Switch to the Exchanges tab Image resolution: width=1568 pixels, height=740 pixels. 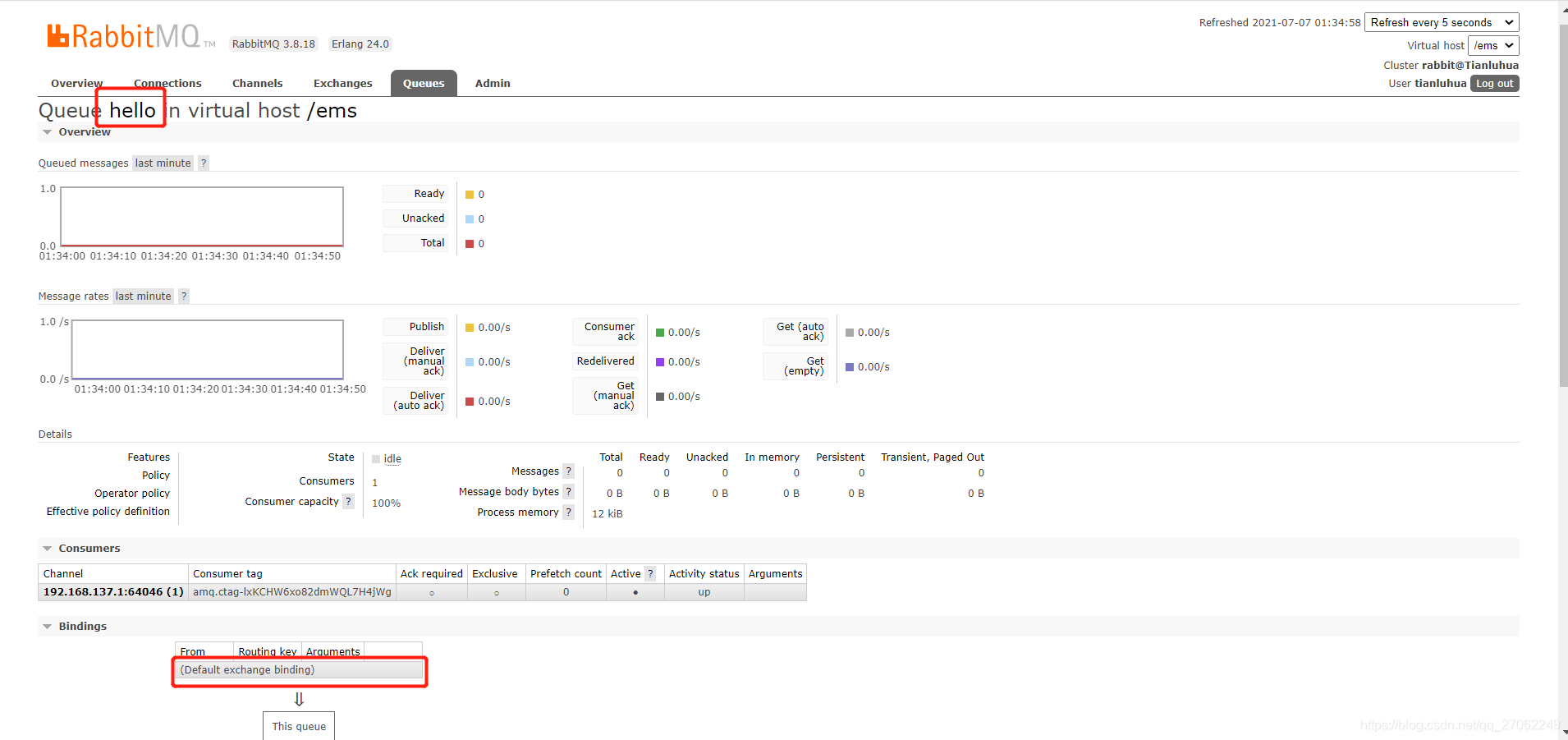[342, 82]
